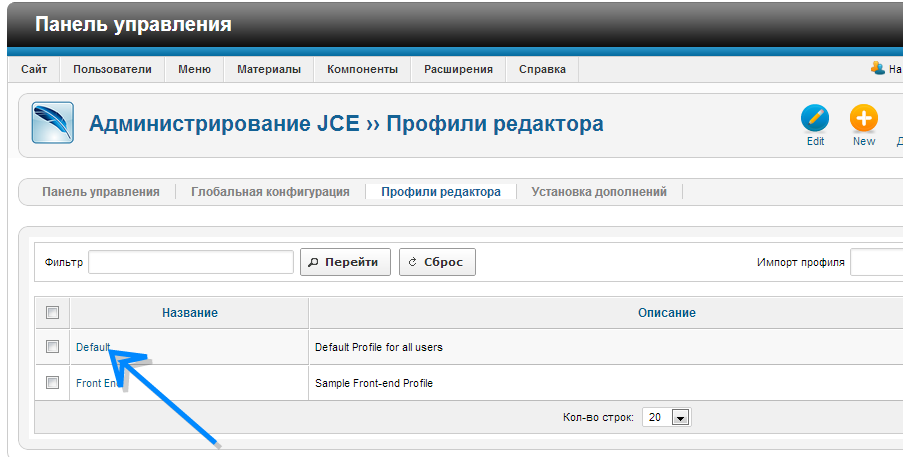Open the Расширения menu
Screen dimensions: 903x457
pyautogui.click(x=458, y=69)
